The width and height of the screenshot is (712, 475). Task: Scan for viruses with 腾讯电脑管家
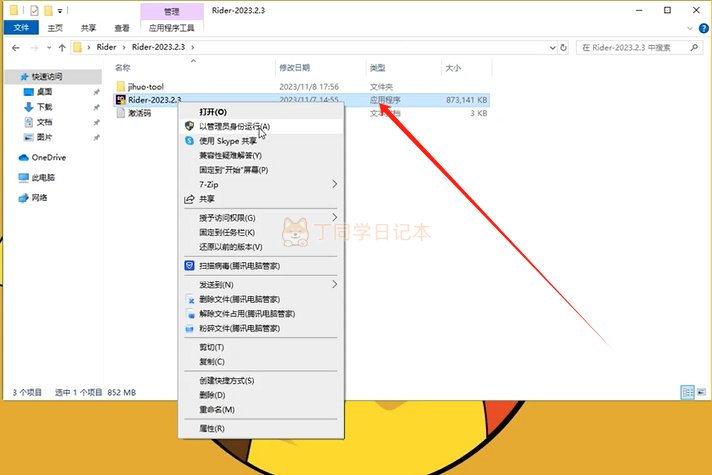tap(261, 266)
